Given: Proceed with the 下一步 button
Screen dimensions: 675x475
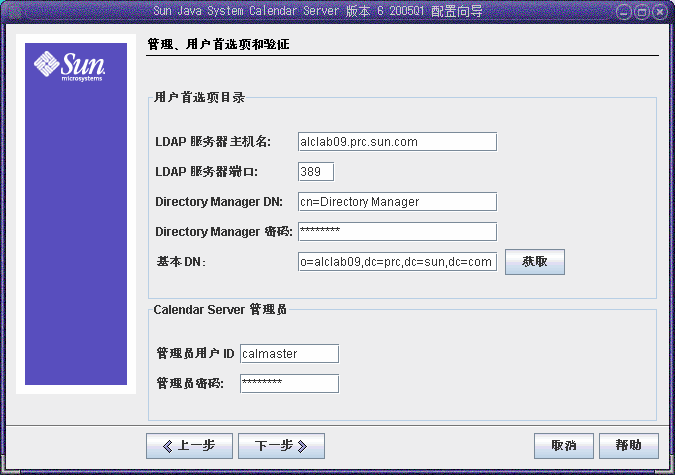Looking at the screenshot, I should coord(282,446).
